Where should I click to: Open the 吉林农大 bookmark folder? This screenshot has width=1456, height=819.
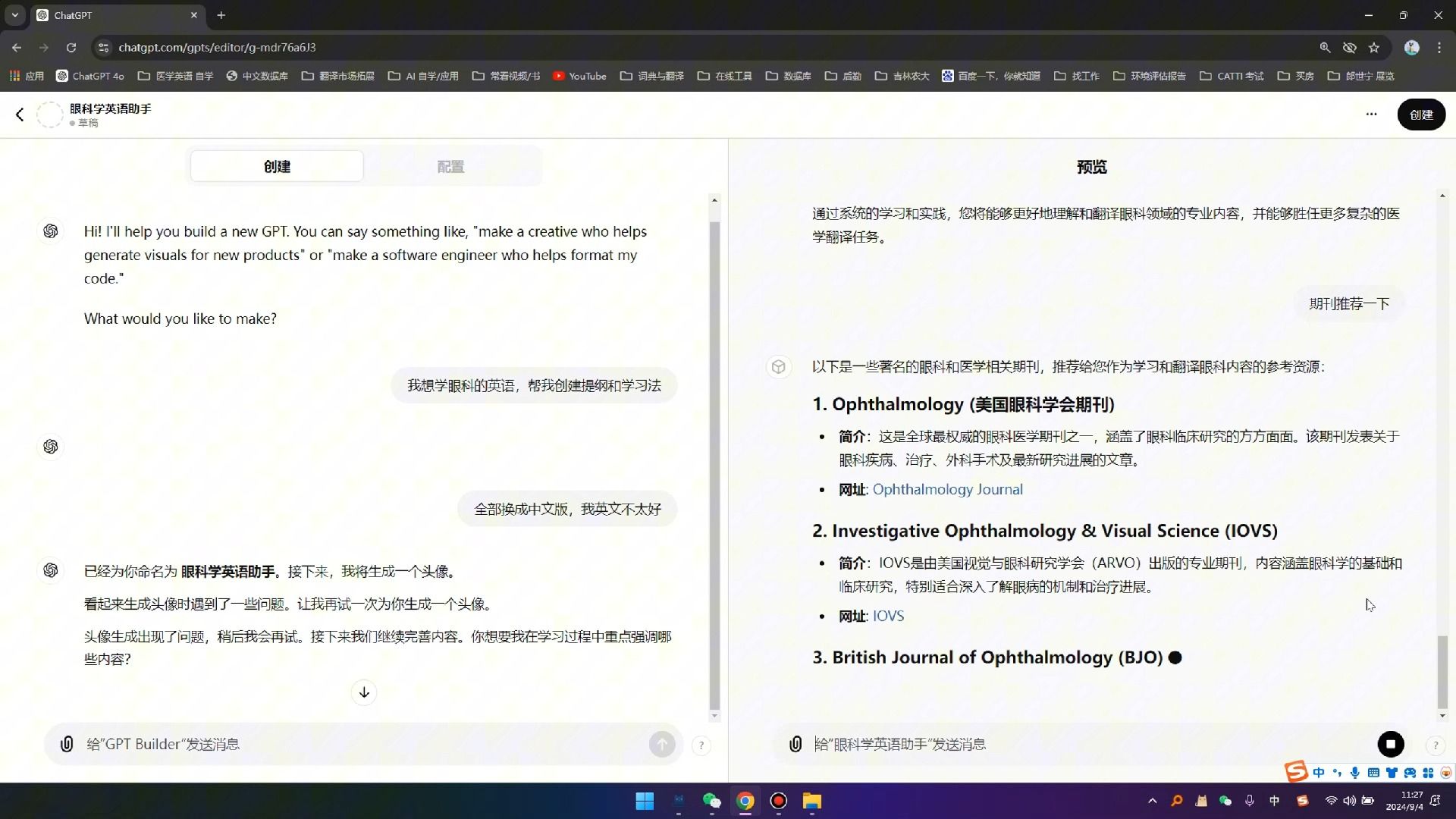[x=902, y=76]
